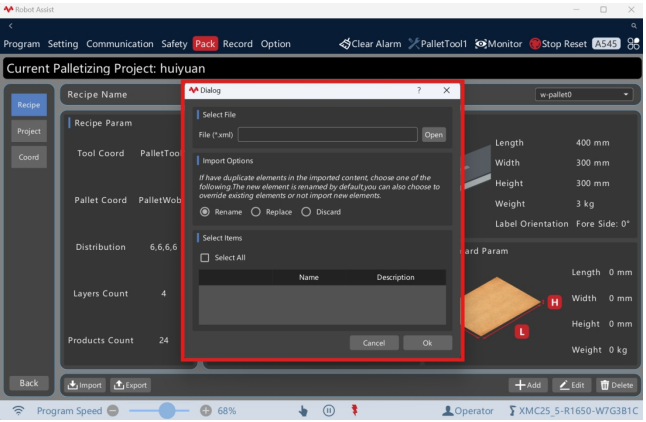
Task: Click the Products Count value 24
Action: click(164, 340)
